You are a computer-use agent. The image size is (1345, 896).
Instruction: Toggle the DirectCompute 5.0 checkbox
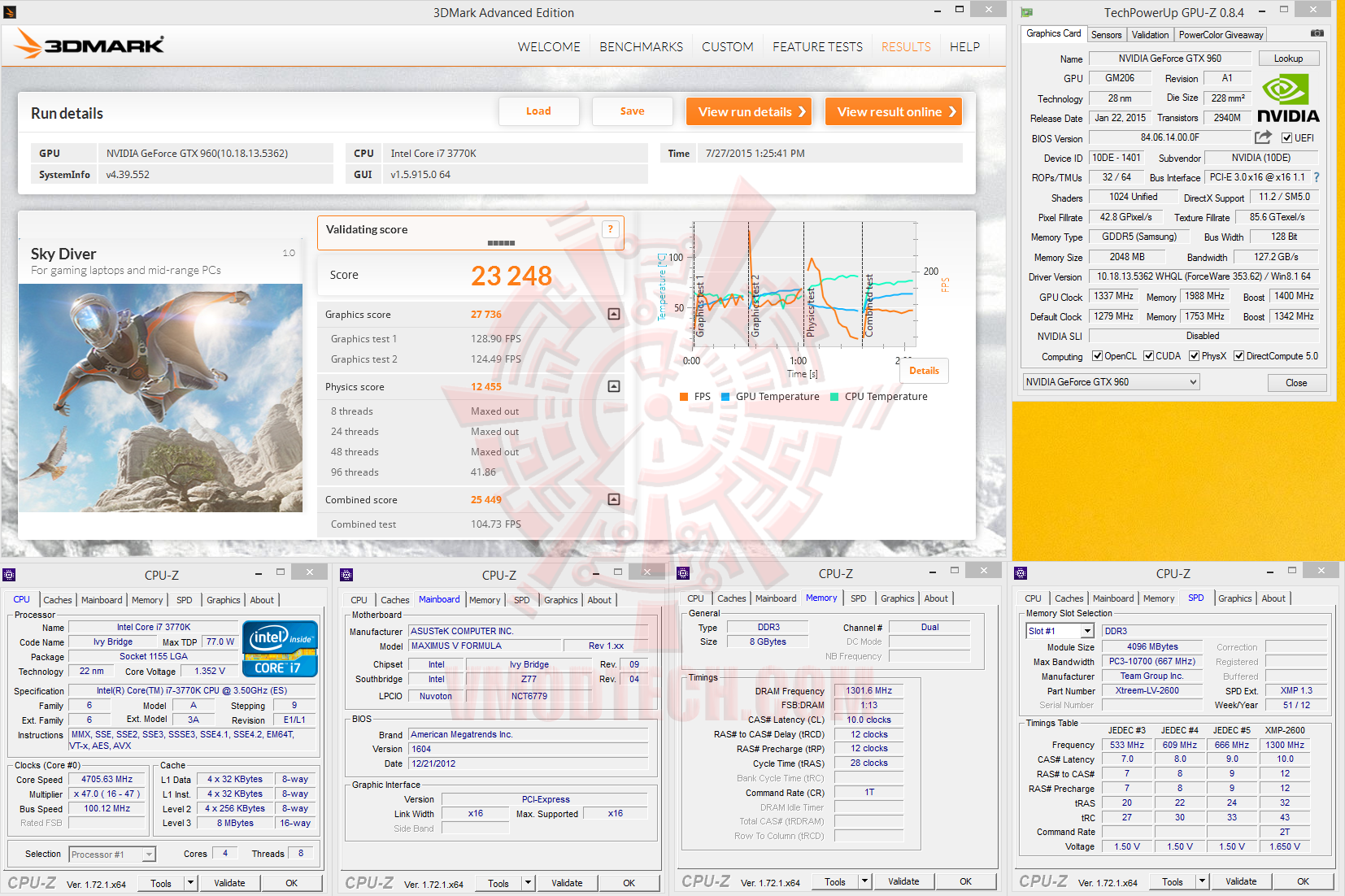point(1238,356)
